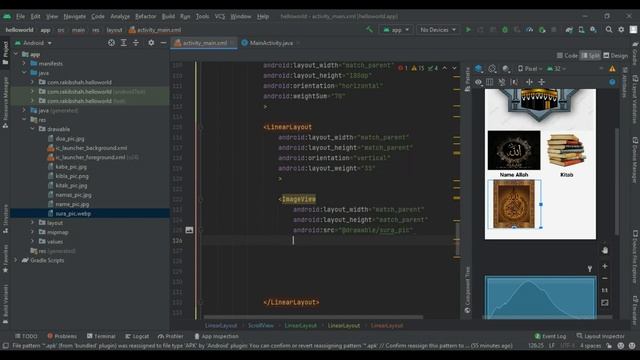Select the Kitab books image in preview
This screenshot has height=360, width=640.
567,151
